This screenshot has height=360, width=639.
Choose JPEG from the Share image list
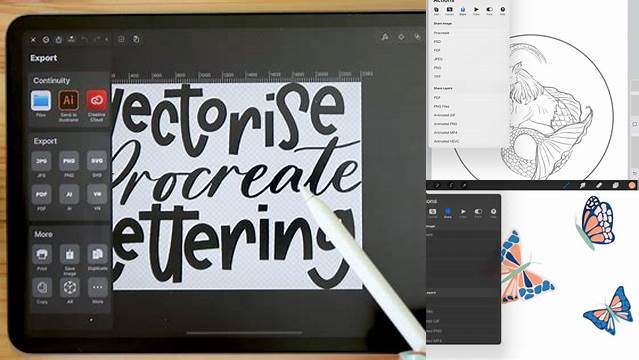tap(438, 59)
